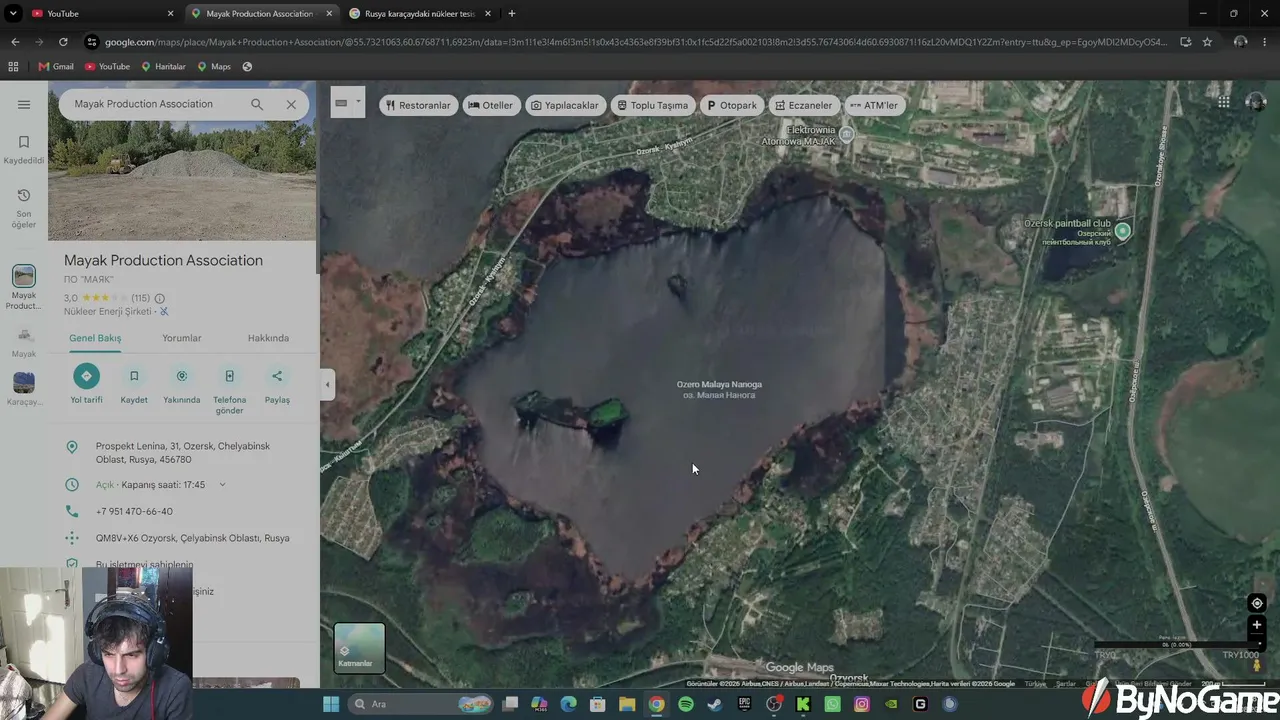
Task: Click the search magnifier icon in Maps
Action: tap(257, 104)
